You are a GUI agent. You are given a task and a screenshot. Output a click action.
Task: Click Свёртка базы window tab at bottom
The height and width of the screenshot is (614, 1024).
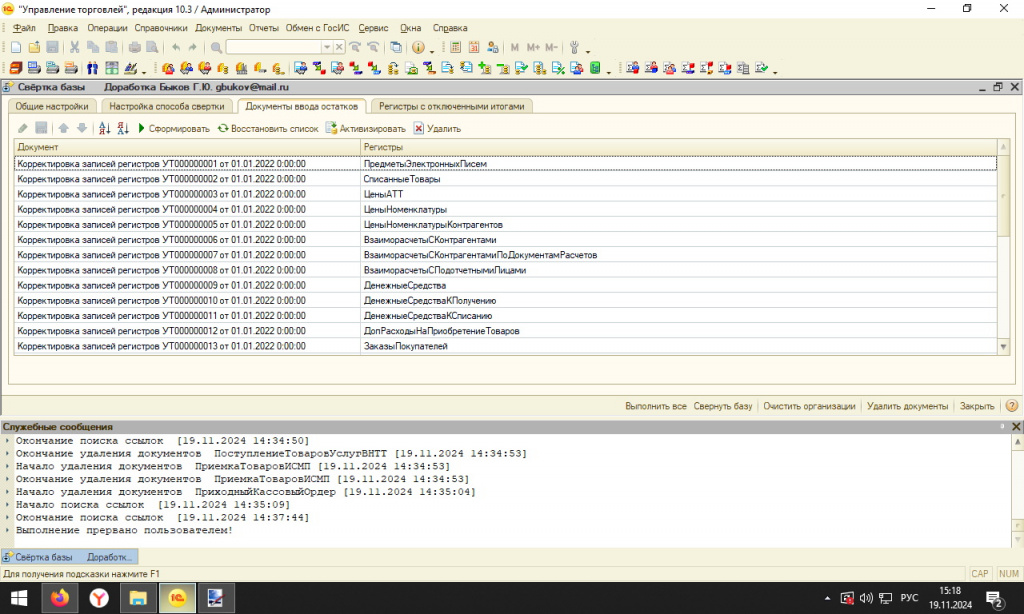(x=69, y=557)
